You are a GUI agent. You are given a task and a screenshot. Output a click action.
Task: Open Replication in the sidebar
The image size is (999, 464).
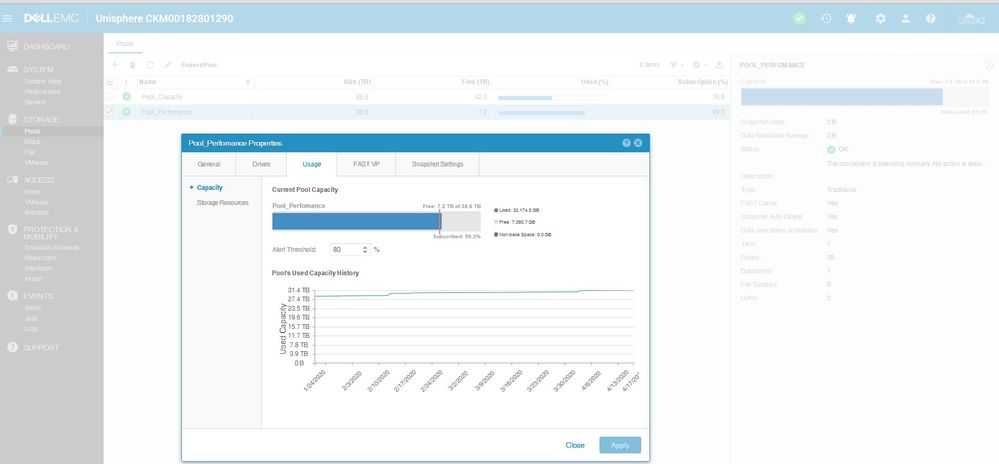pos(40,257)
